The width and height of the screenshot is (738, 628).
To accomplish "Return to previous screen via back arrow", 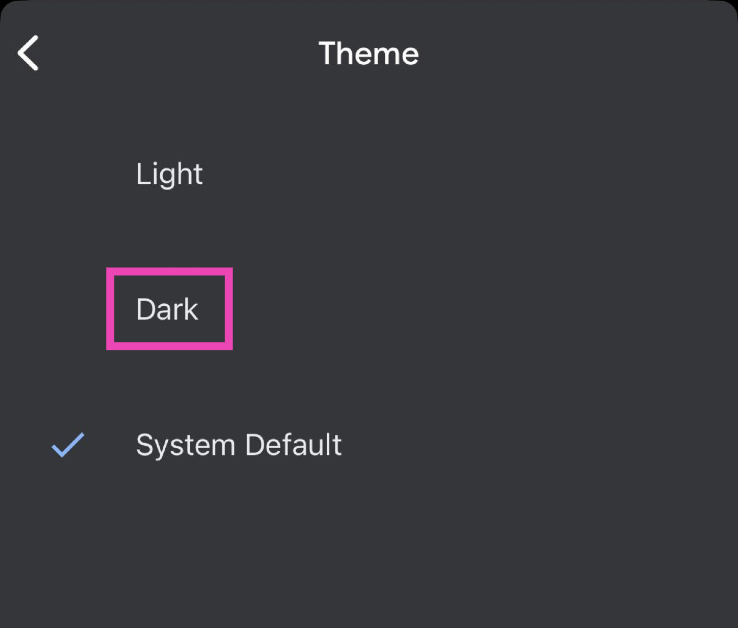I will coord(29,53).
